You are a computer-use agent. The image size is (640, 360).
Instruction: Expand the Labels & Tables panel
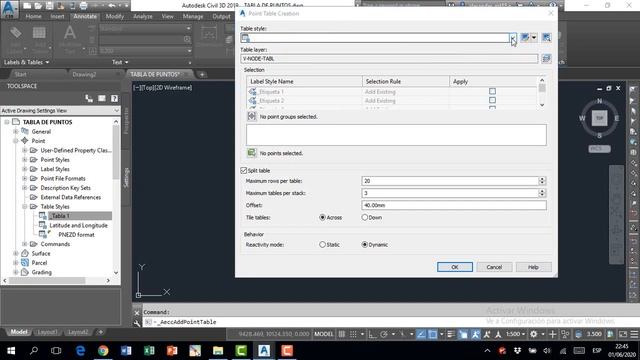pyautogui.click(x=27, y=62)
